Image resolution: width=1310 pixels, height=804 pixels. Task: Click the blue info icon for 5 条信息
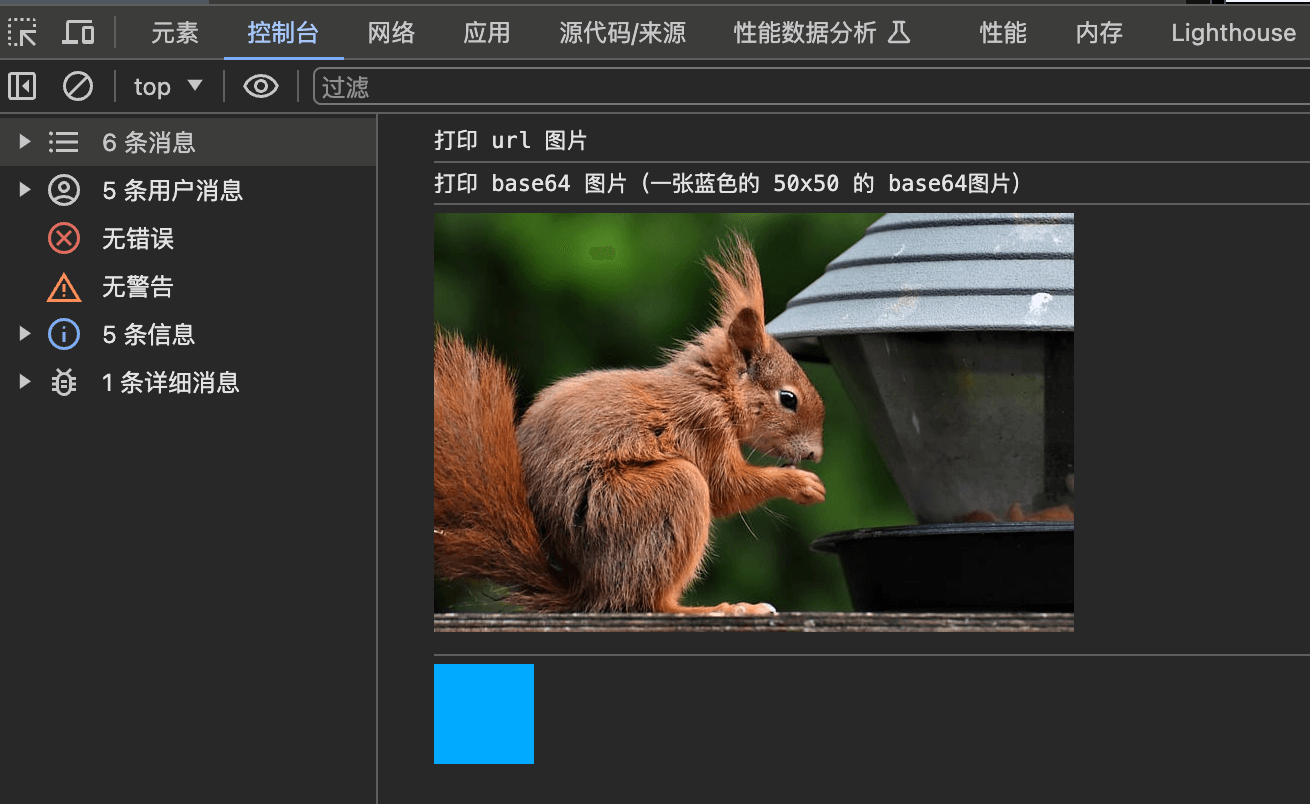[64, 334]
